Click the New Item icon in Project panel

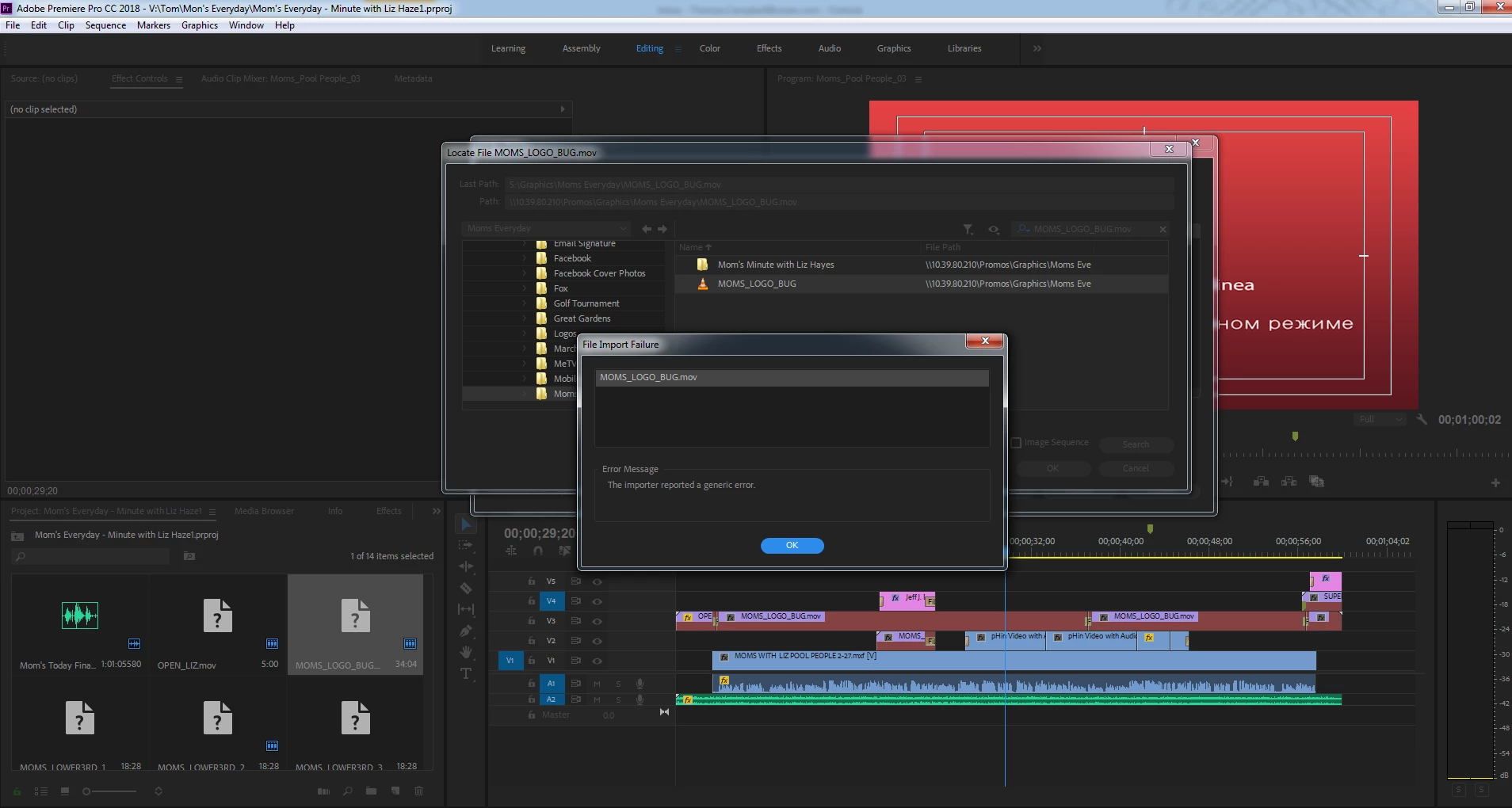click(395, 791)
